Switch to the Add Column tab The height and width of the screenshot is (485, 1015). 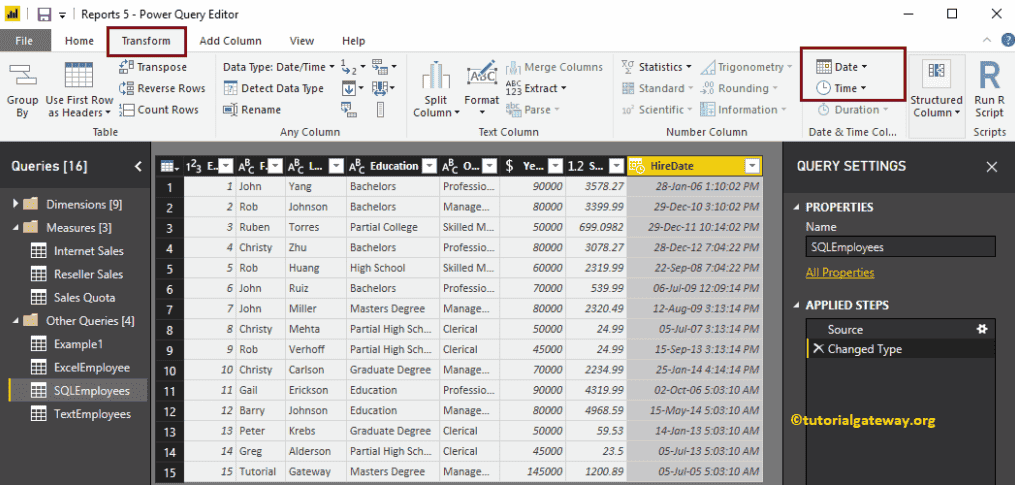(x=230, y=41)
